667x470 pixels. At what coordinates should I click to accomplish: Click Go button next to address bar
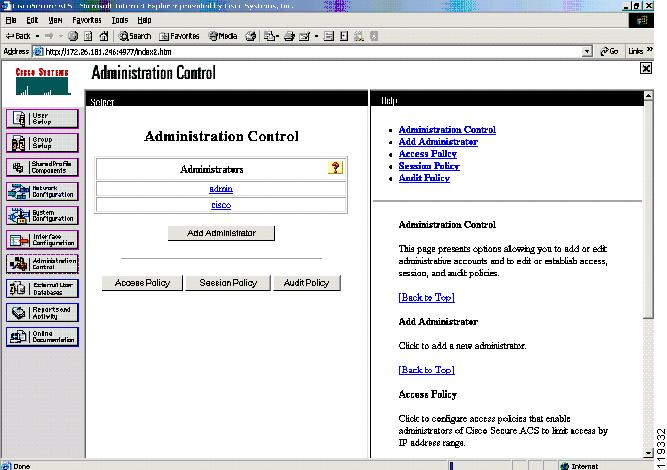(x=609, y=51)
